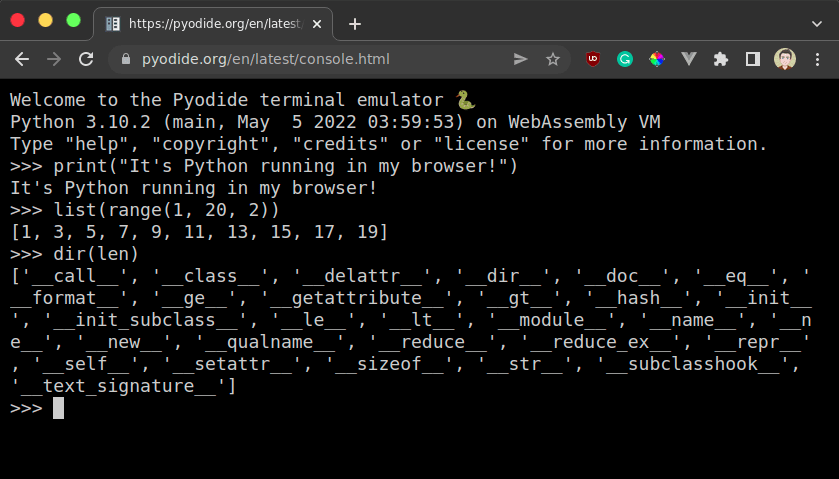
Task: Go back to the previous page
Action: (22, 59)
